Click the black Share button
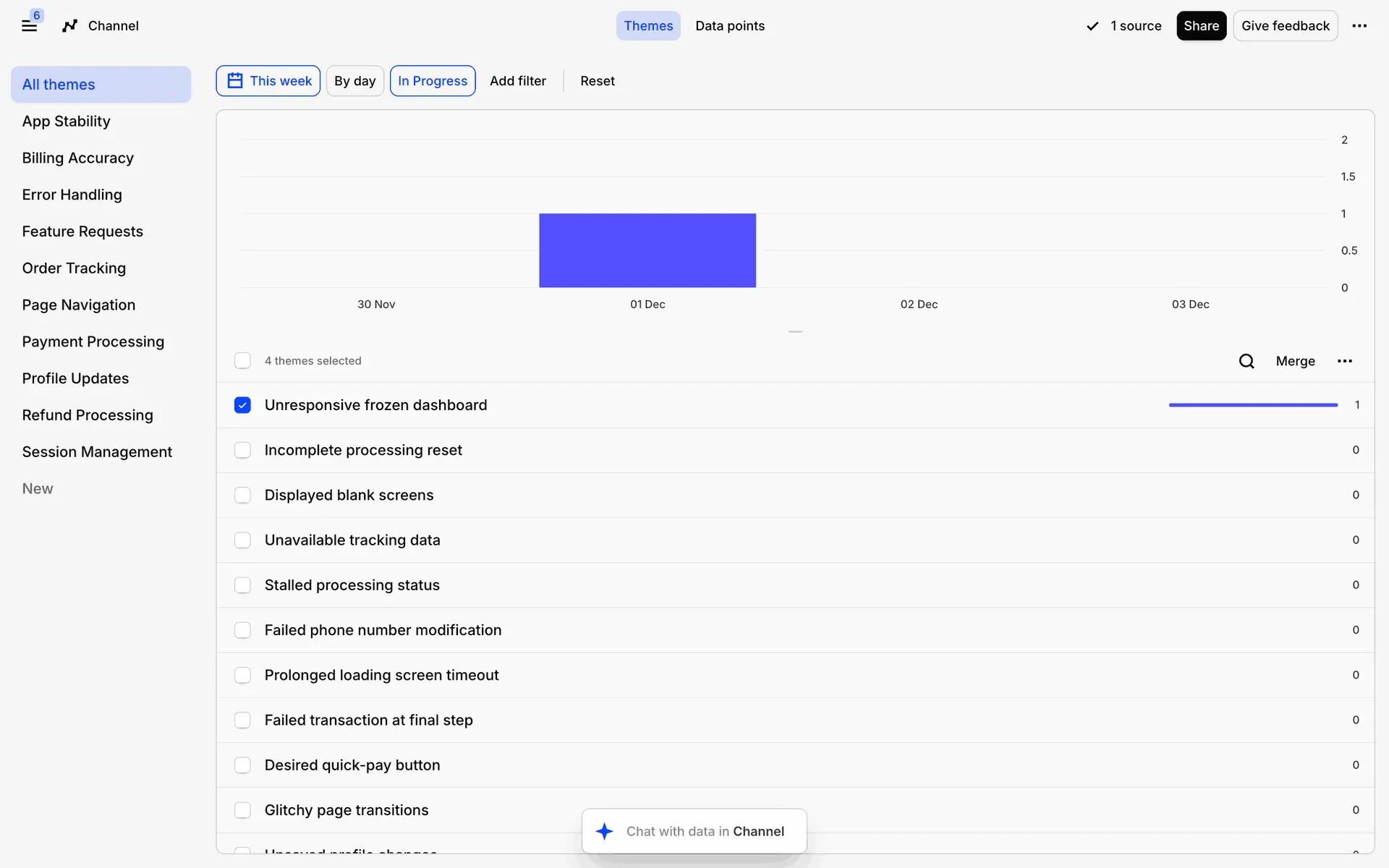The image size is (1389, 868). pos(1201,26)
